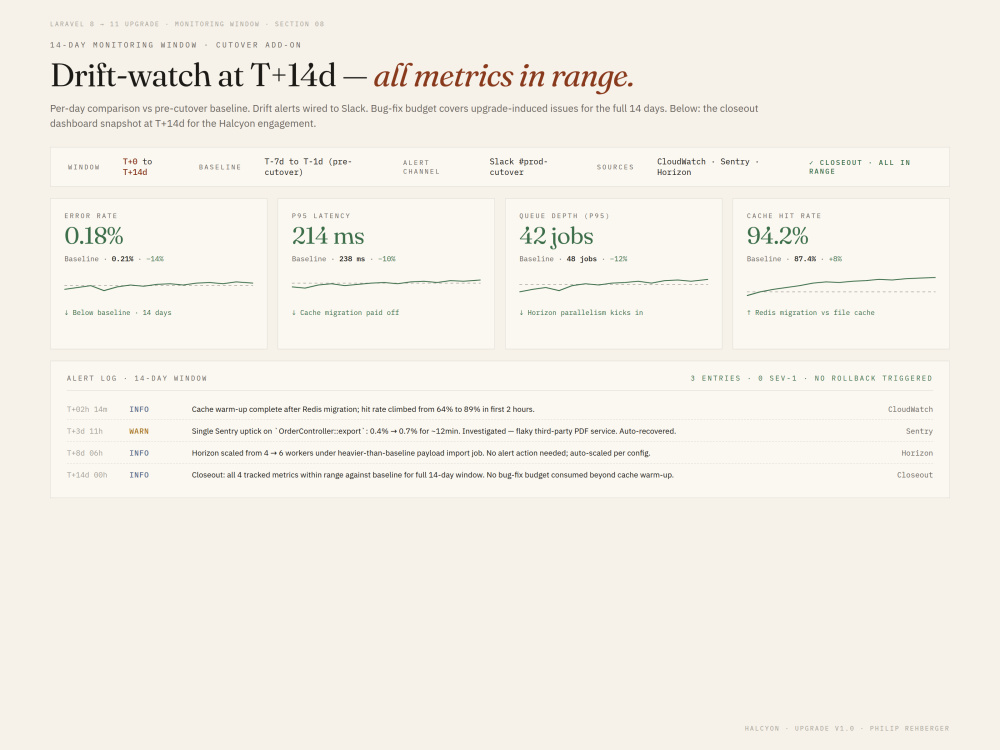Click the 'HALCYON · UPGRADE V1.0 · PHILIP REHBERGER' footer
Screen dimensions: 1000x750
[846, 728]
